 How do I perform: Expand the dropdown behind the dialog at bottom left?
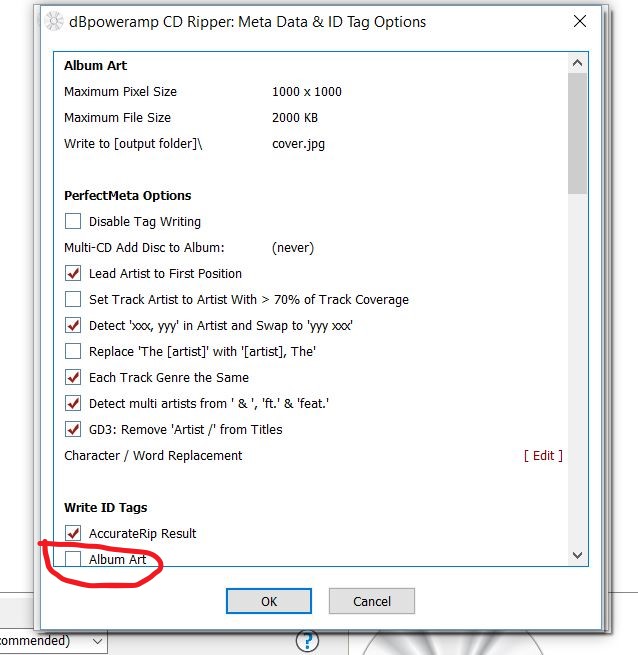tap(97, 641)
